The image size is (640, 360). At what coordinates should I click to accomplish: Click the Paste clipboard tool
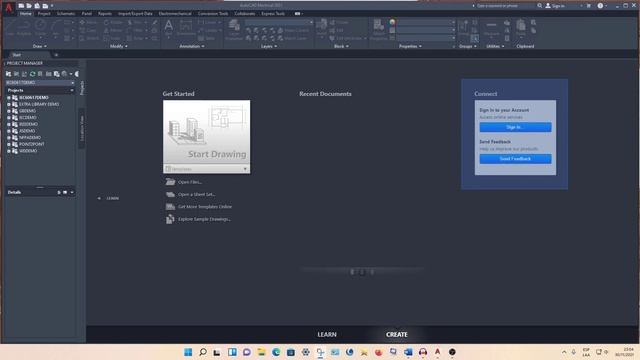(521, 28)
